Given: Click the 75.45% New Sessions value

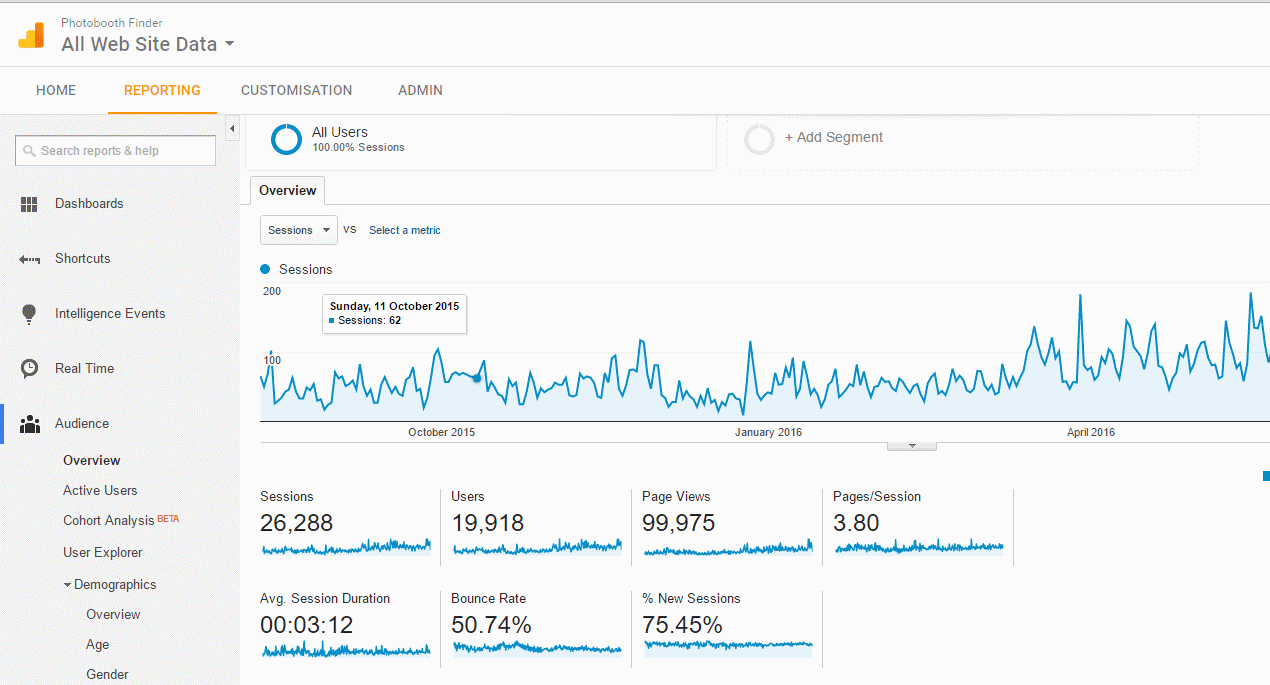Looking at the screenshot, I should 683,625.
